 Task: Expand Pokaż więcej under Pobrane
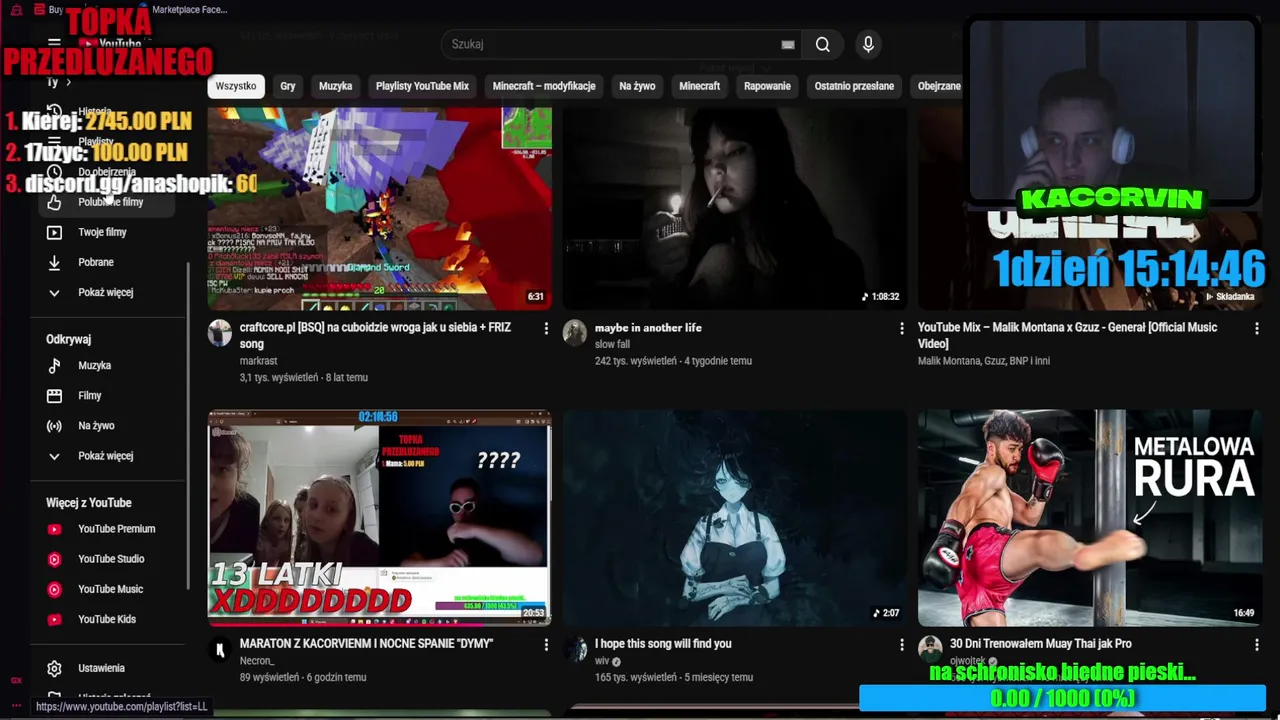pos(108,292)
